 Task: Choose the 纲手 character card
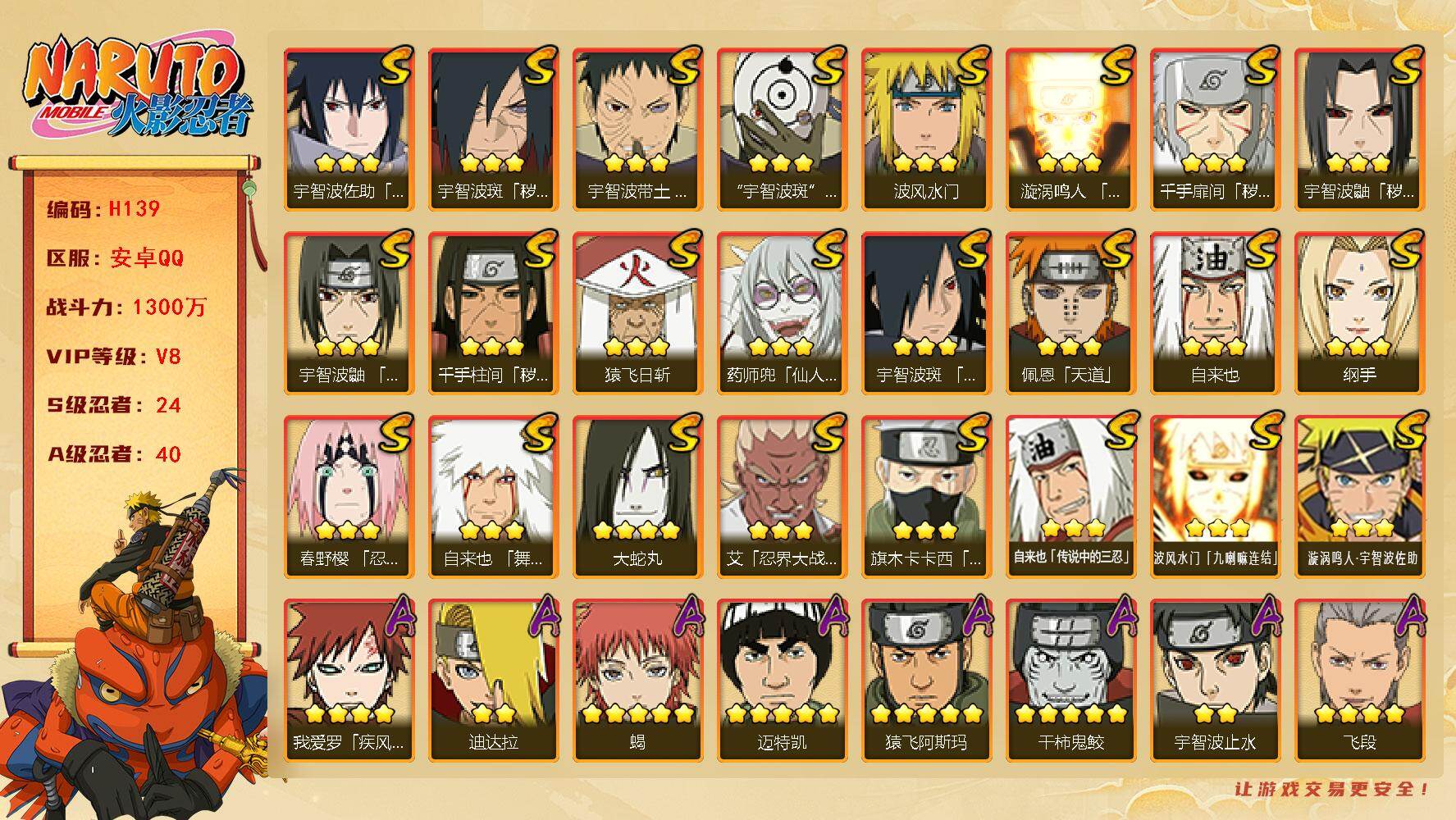[1359, 313]
